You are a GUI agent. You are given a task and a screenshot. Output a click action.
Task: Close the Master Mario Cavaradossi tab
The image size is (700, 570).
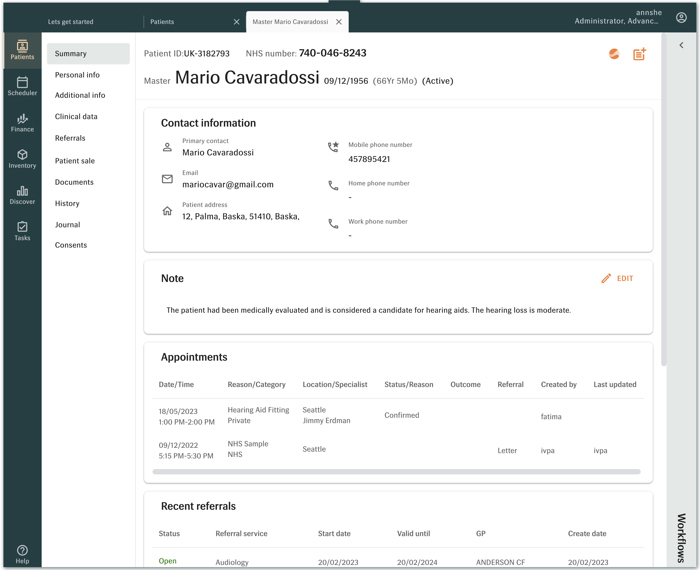click(339, 21)
